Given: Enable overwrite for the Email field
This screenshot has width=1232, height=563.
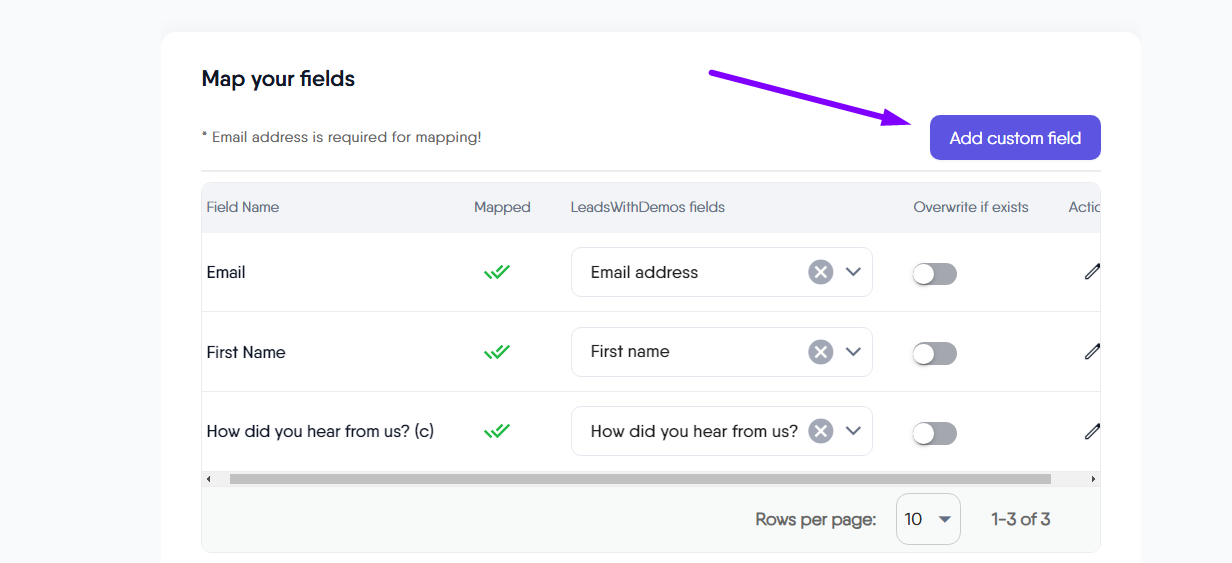Looking at the screenshot, I should 935,274.
